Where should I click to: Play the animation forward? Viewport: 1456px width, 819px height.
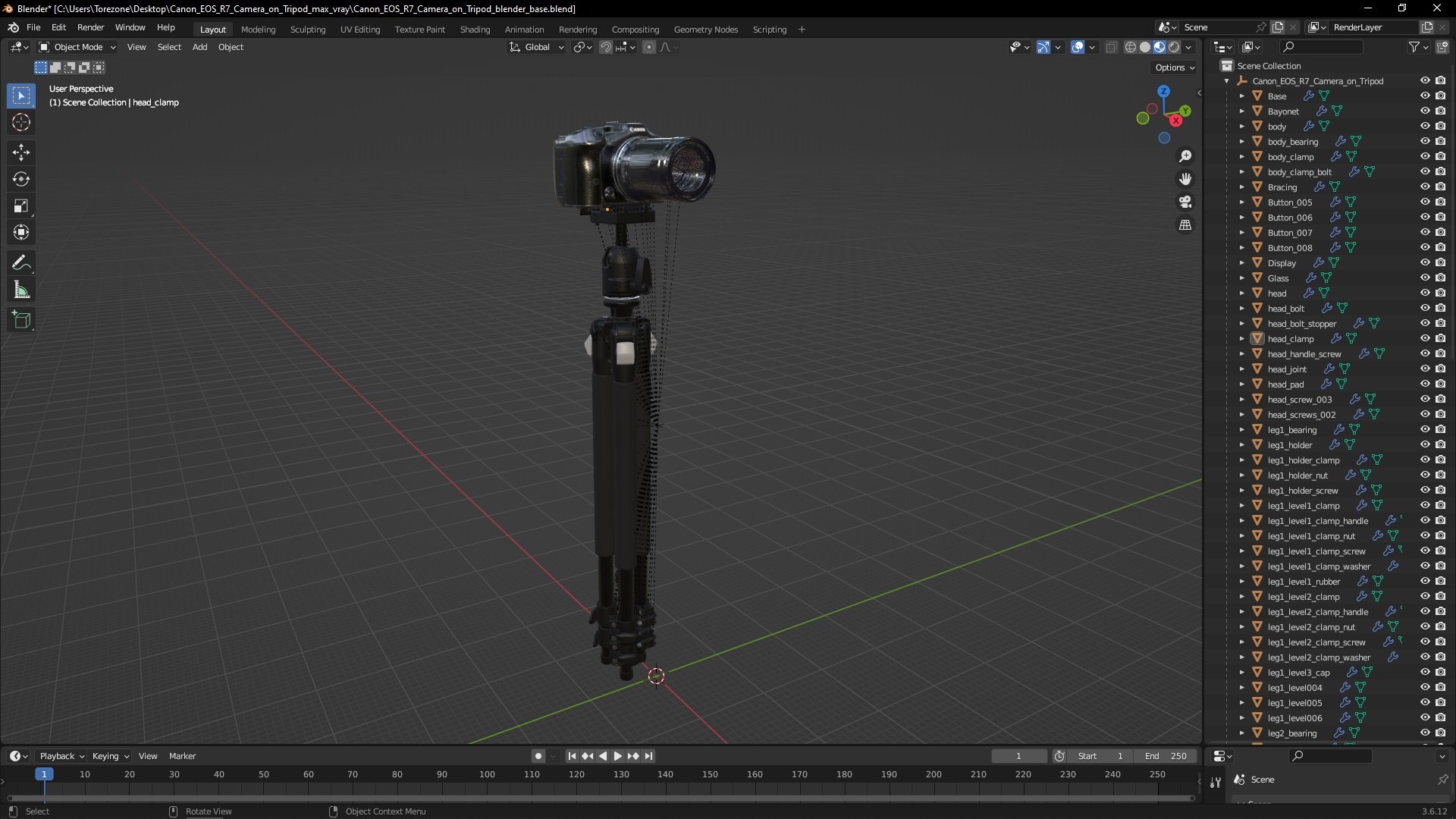click(617, 756)
